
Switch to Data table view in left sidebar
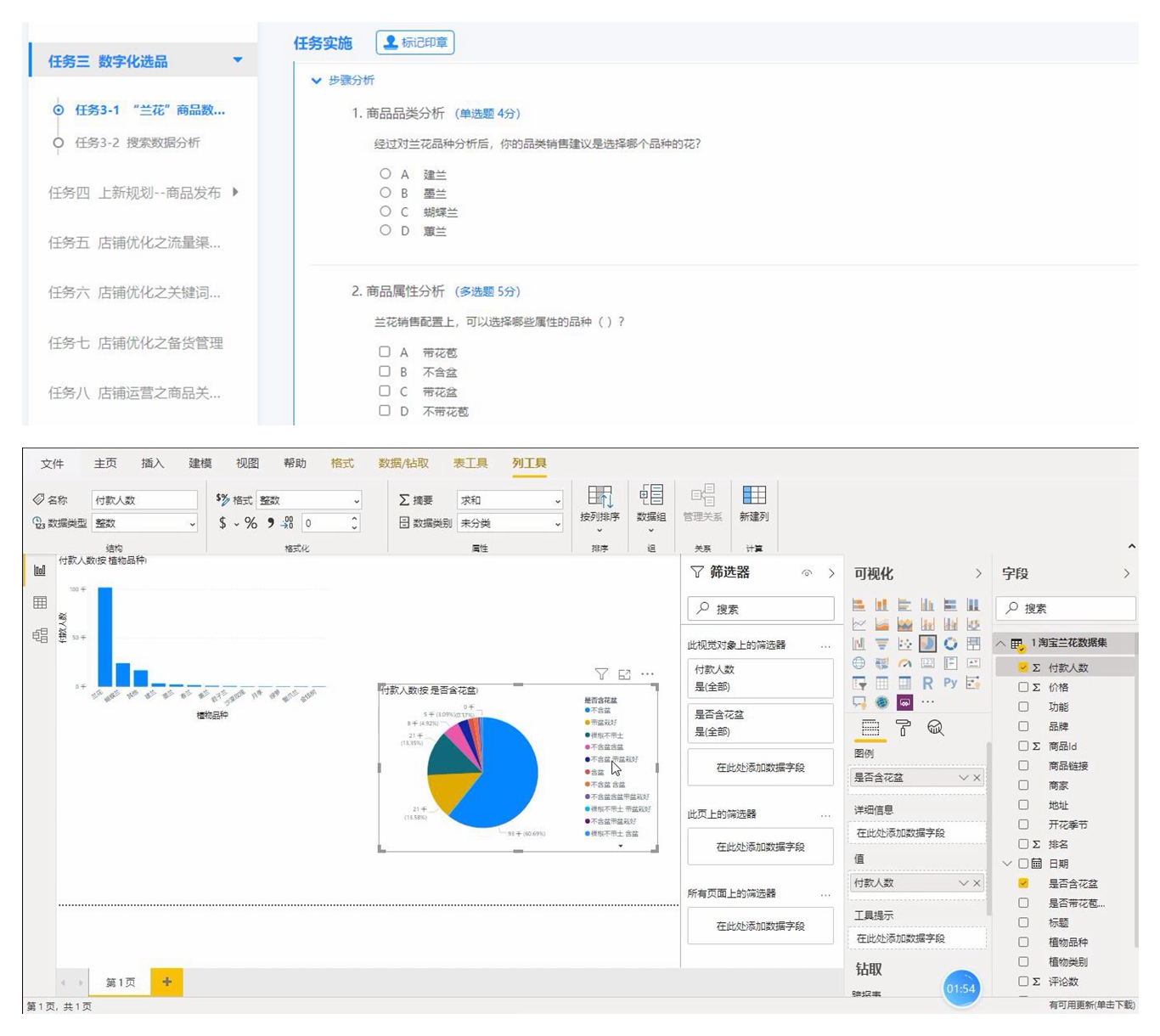point(40,603)
